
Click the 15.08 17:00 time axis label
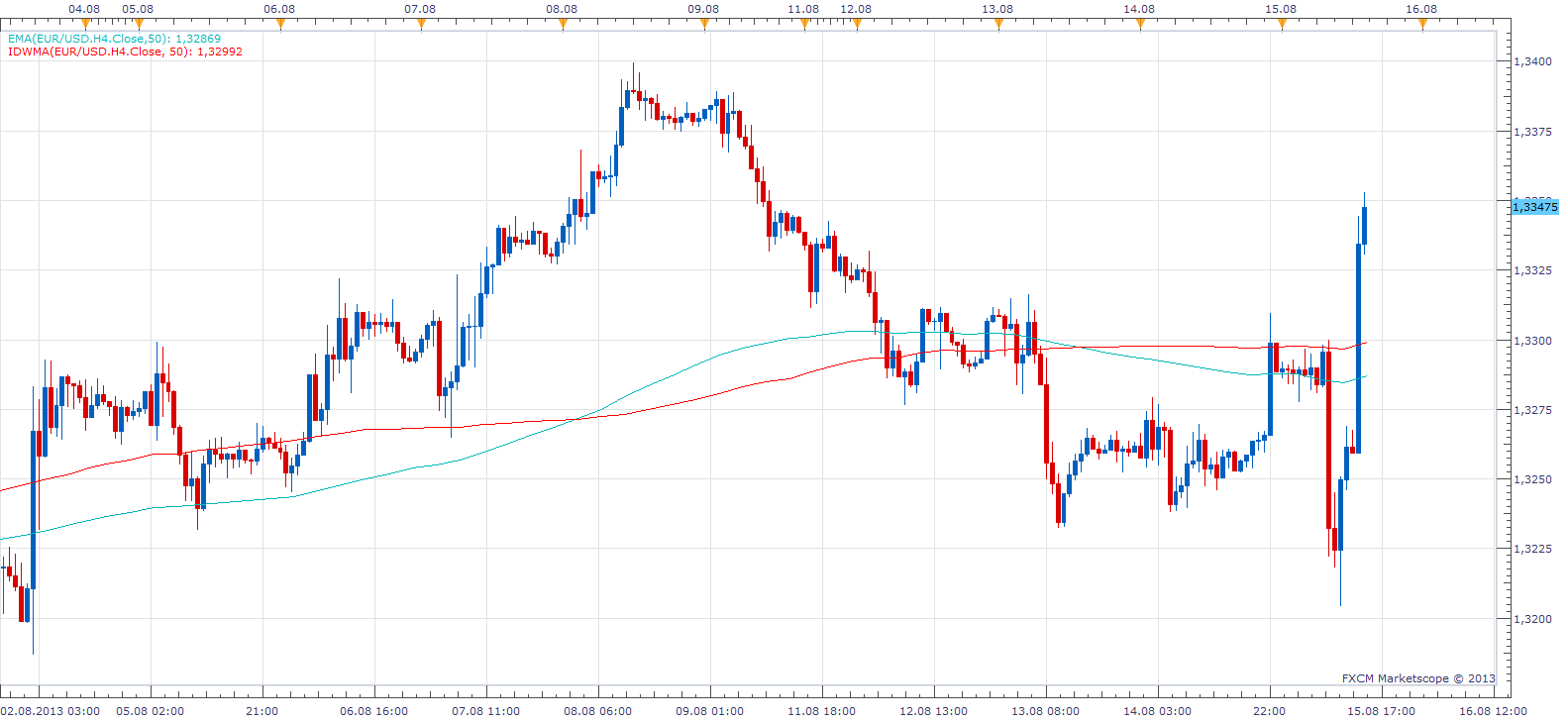1381,711
